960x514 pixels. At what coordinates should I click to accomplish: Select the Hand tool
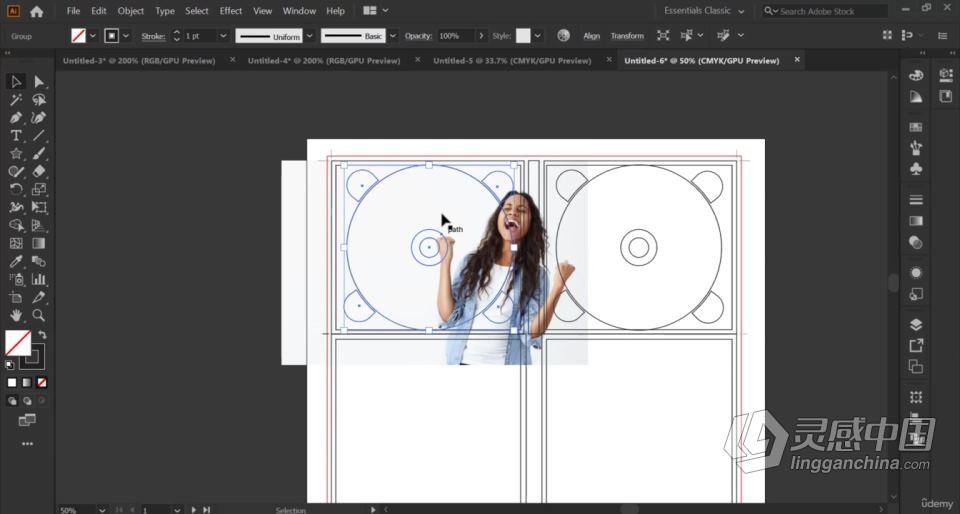coord(16,315)
